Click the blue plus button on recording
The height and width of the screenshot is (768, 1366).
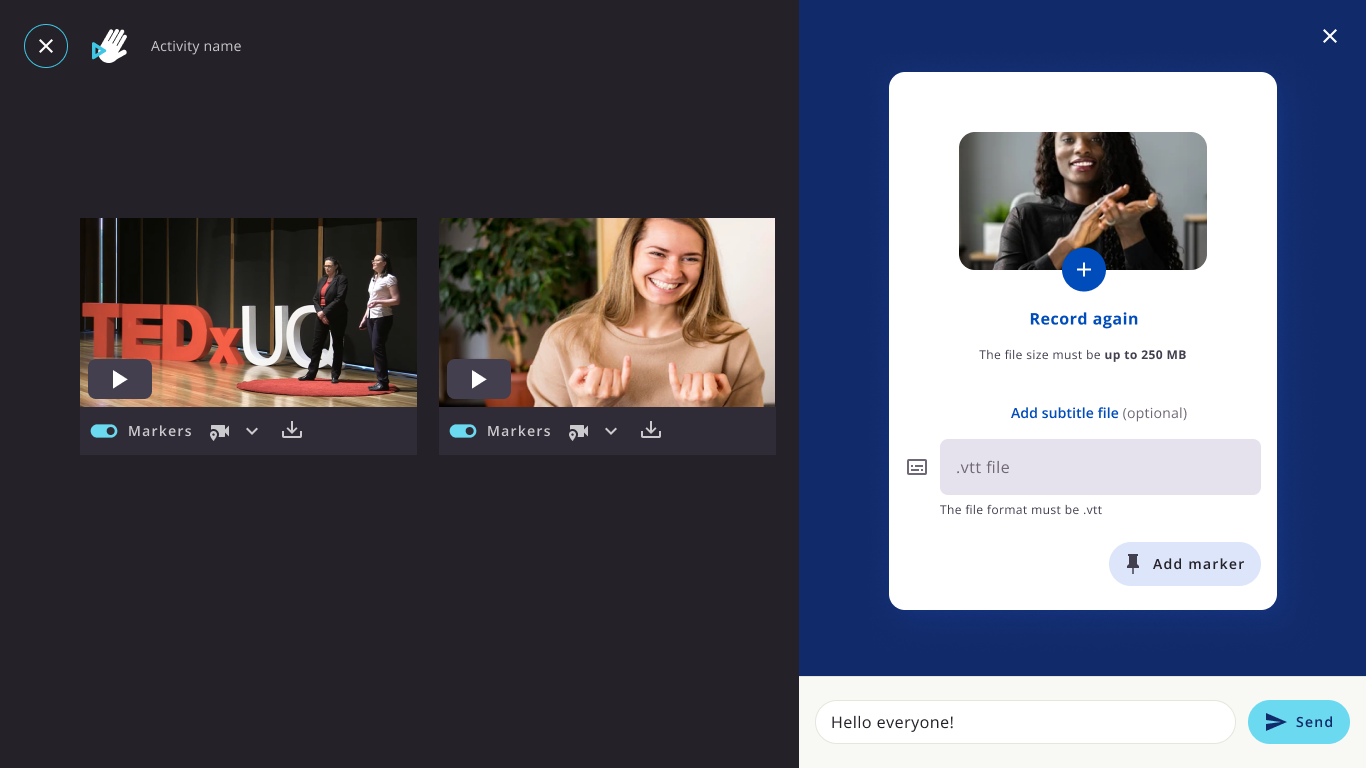(x=1083, y=270)
